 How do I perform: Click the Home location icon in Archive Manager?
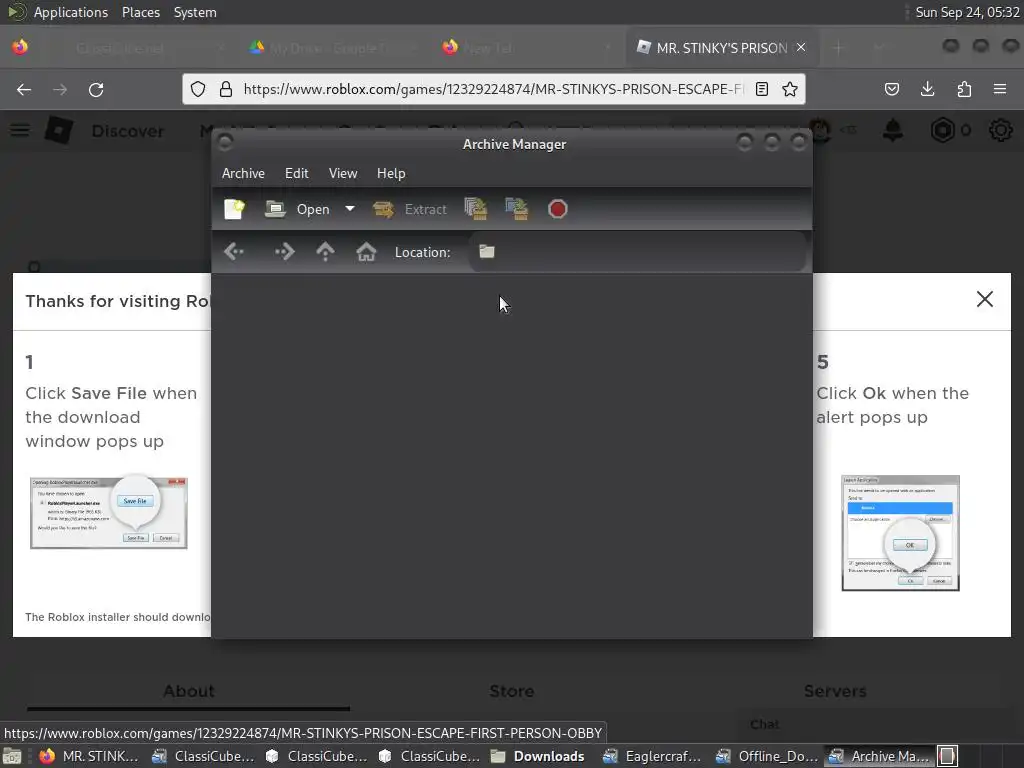[x=366, y=251]
